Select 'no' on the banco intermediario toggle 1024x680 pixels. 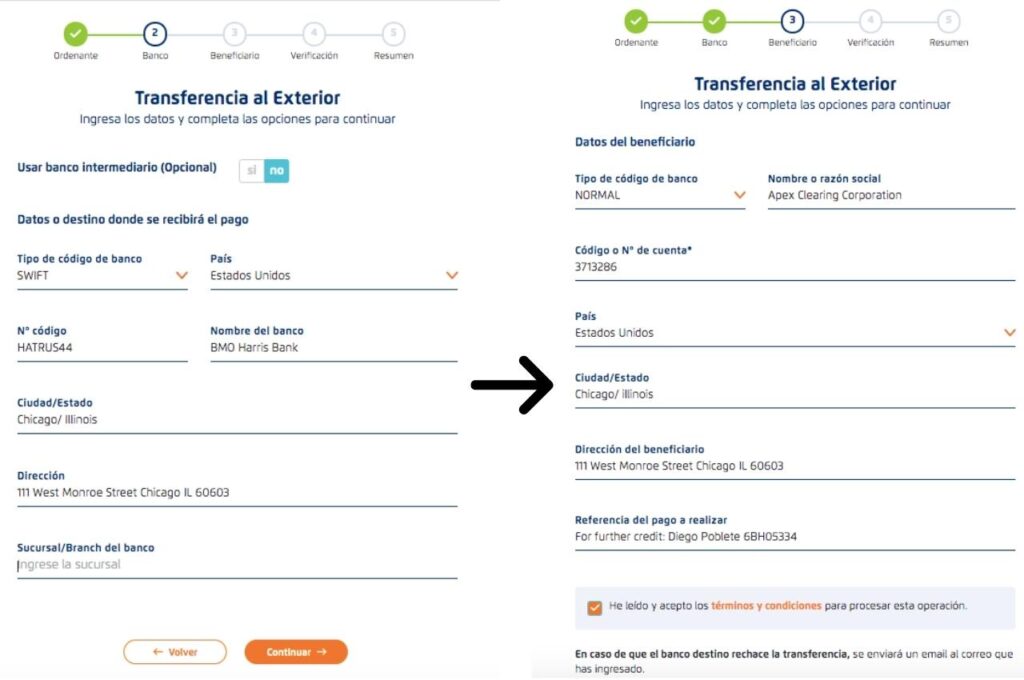click(x=276, y=170)
